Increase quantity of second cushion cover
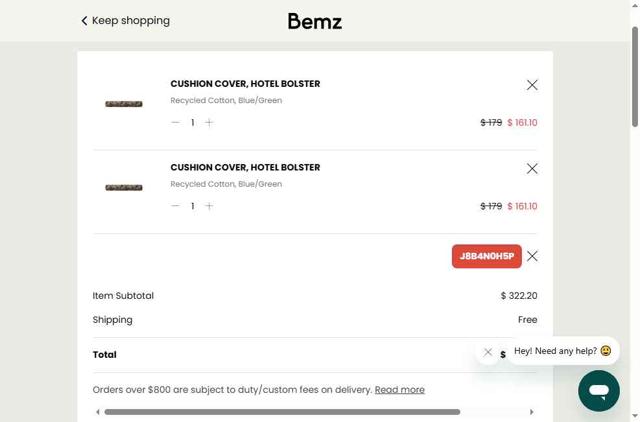Image resolution: width=640 pixels, height=422 pixels. [209, 206]
